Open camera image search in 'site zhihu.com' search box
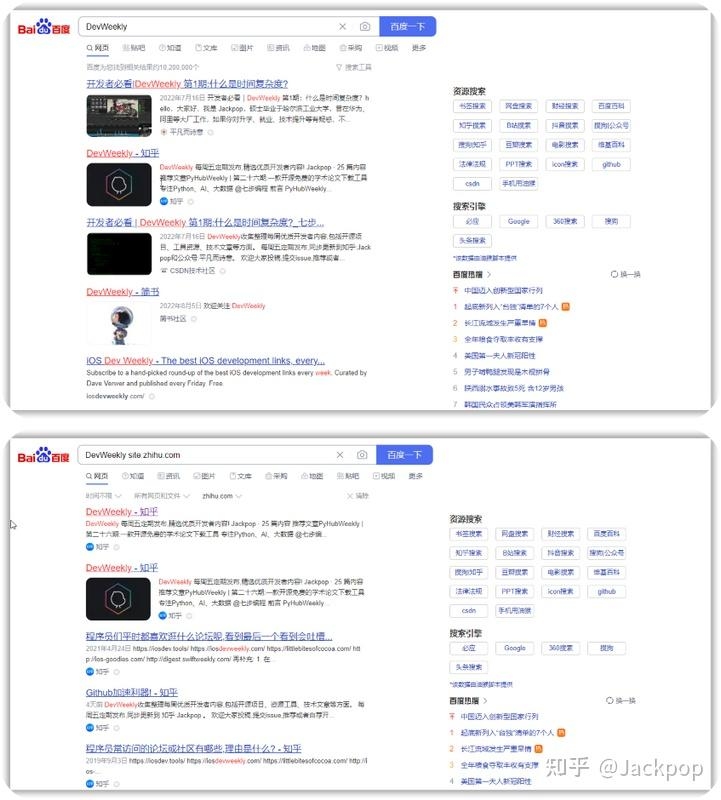721x800 pixels. [x=362, y=455]
